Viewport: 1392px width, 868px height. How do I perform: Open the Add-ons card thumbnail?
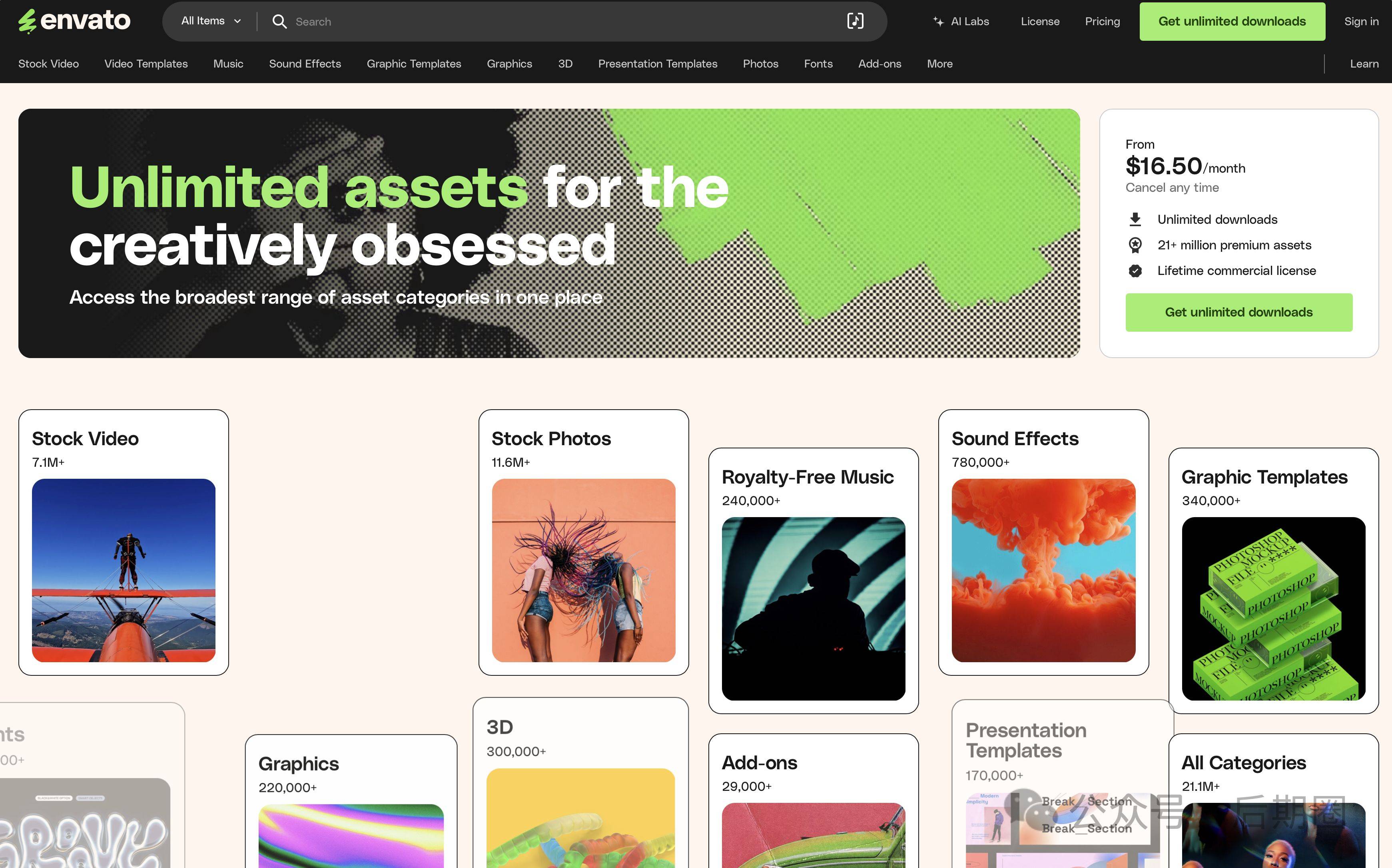pos(813,835)
